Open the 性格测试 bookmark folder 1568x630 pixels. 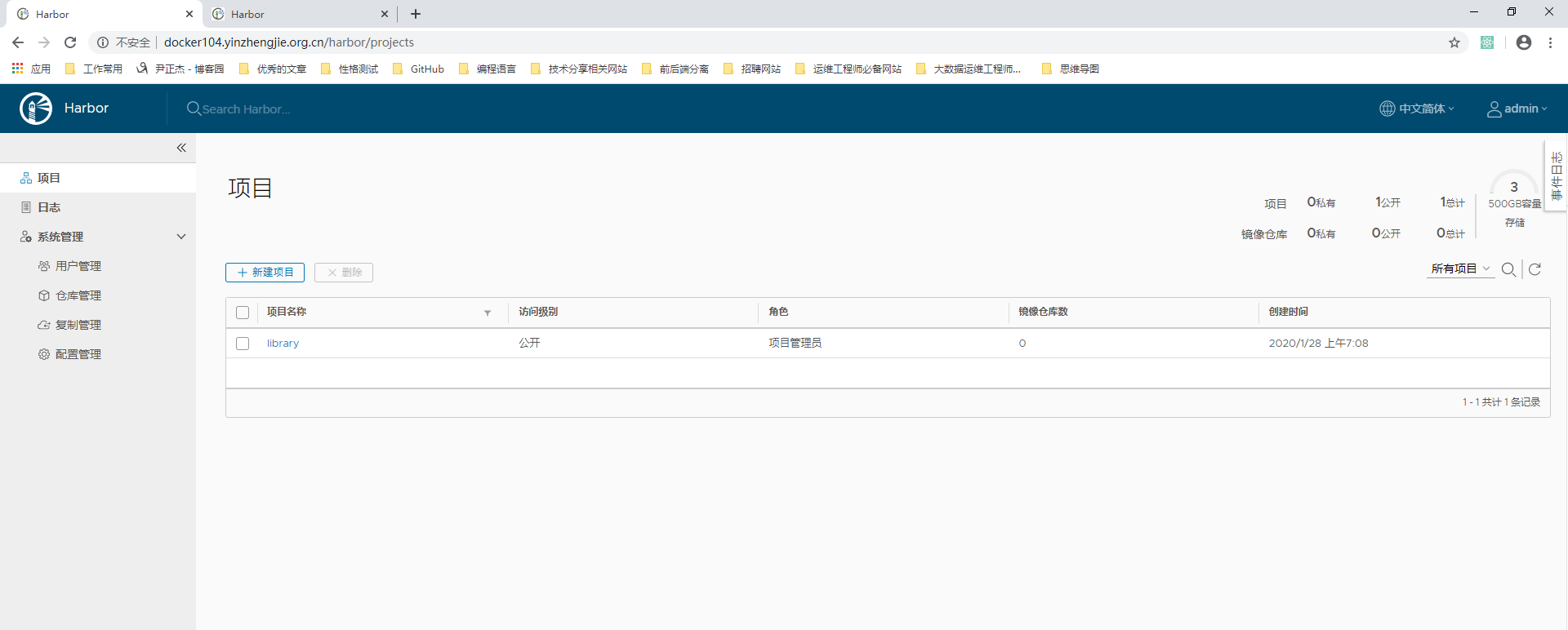coord(350,69)
